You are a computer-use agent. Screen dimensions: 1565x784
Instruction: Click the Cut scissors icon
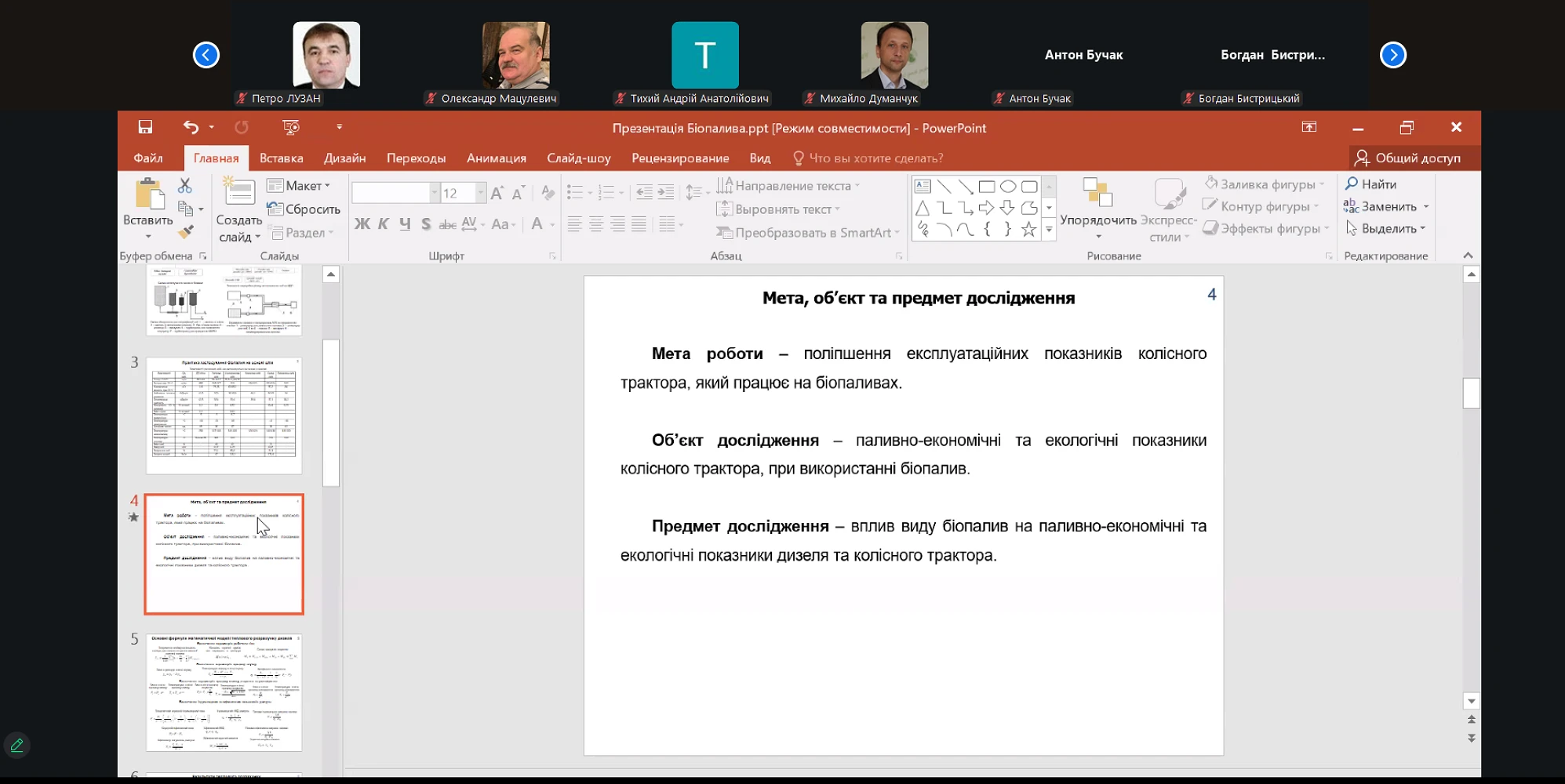coord(185,186)
